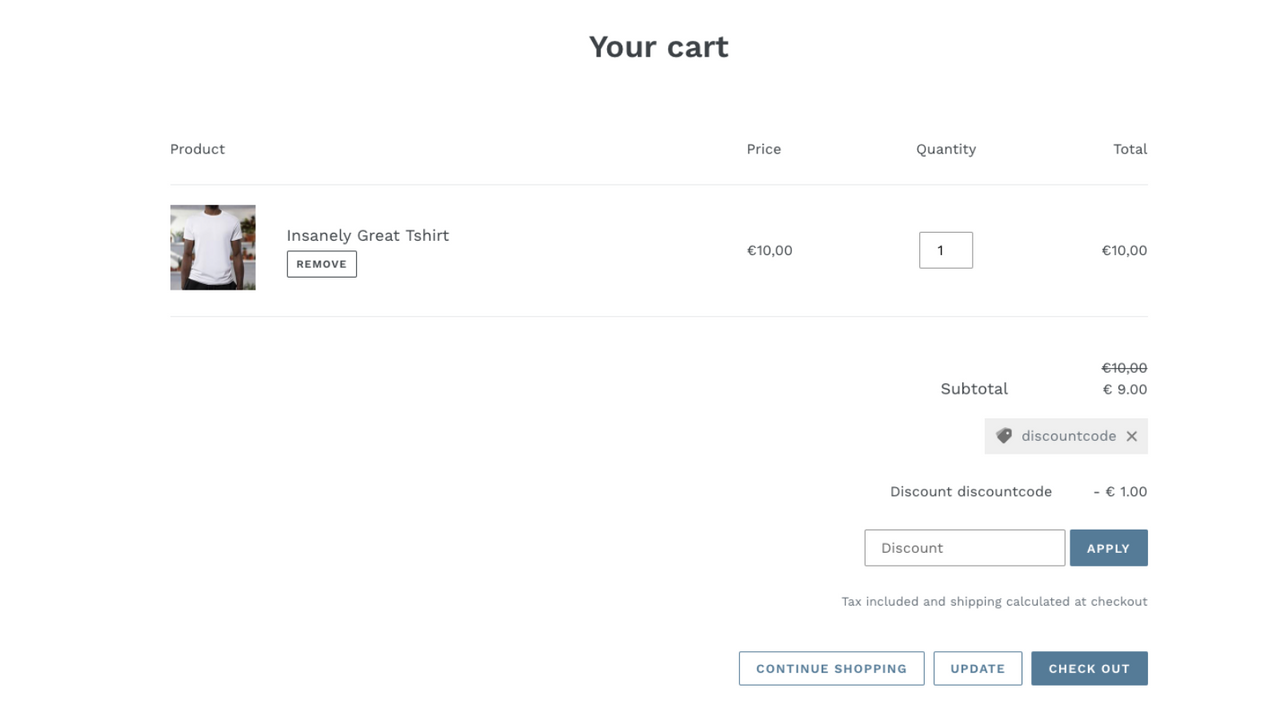The width and height of the screenshot is (1280, 720).
Task: Click the "Your cart" page heading
Action: click(x=659, y=47)
